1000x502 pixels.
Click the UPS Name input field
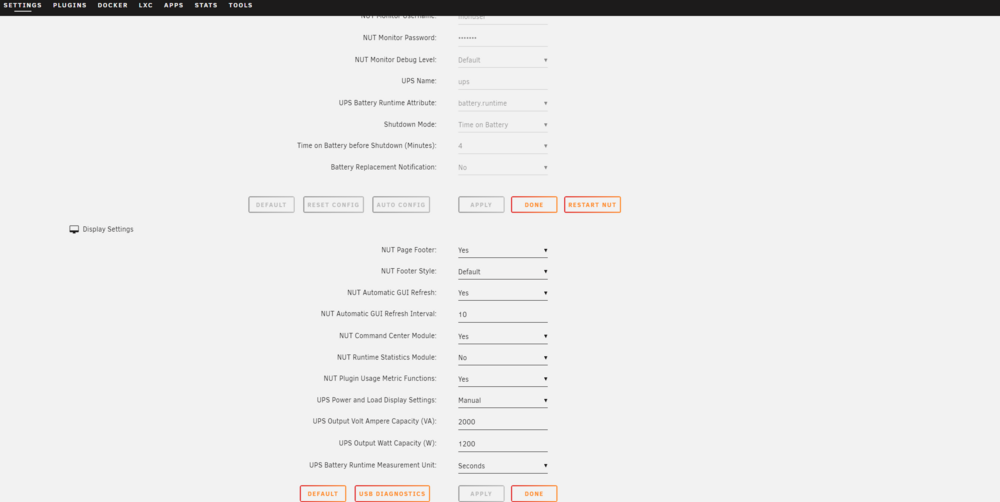coord(503,82)
